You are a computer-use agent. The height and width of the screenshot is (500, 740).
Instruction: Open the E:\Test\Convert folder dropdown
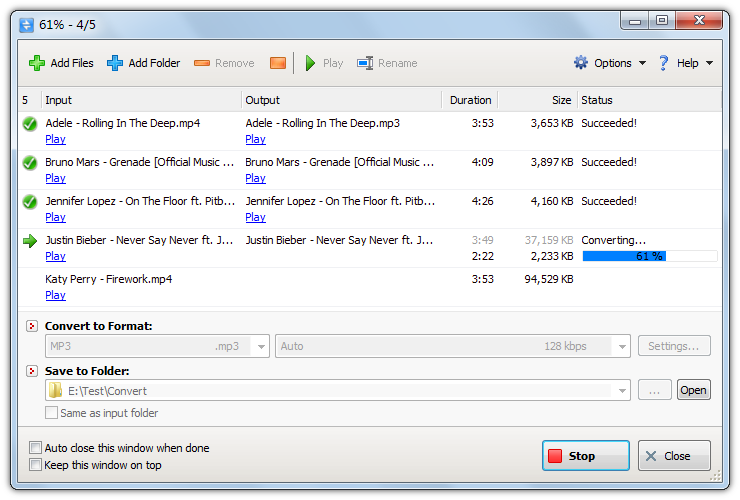[x=622, y=391]
